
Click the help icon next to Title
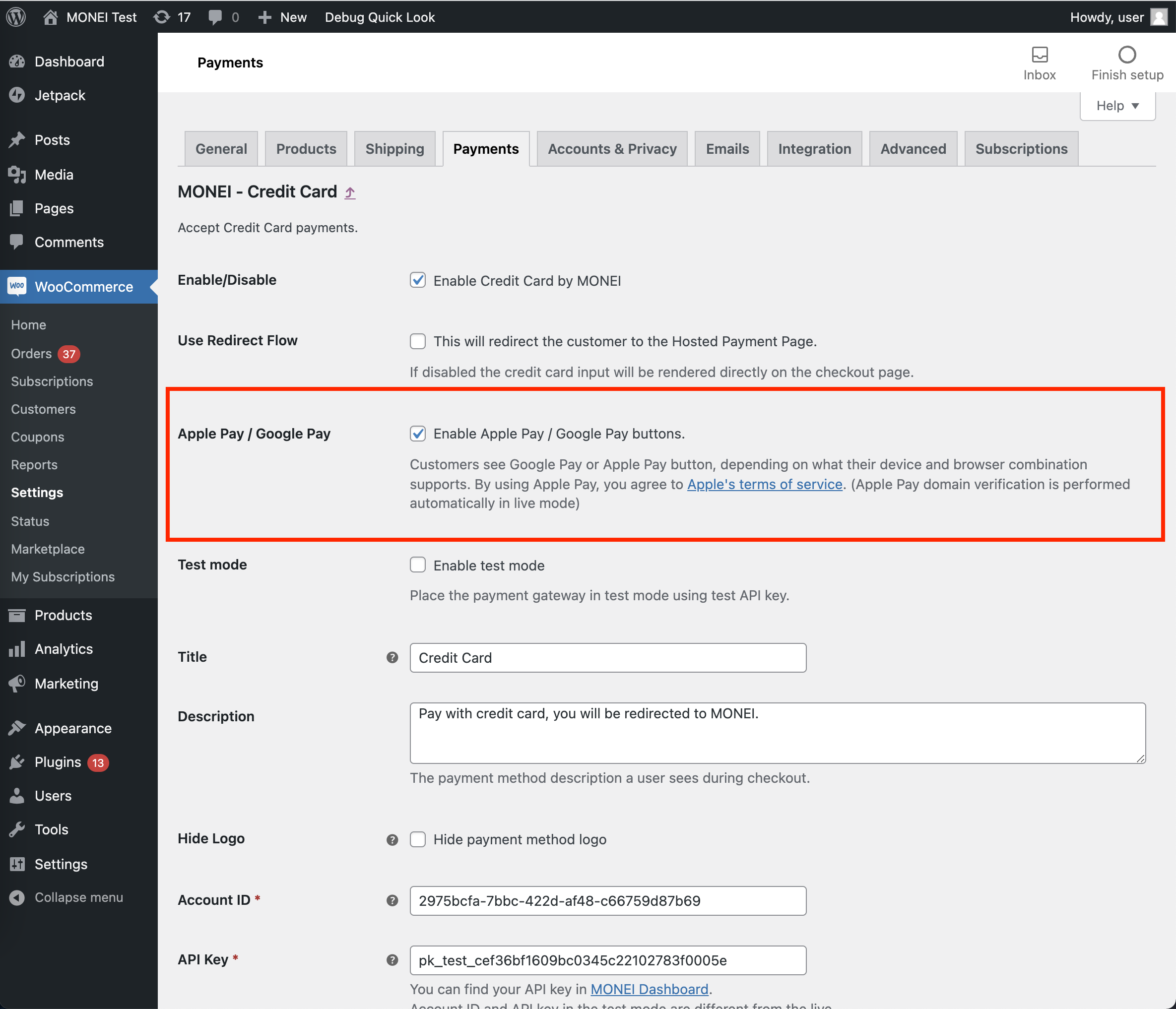[x=392, y=657]
